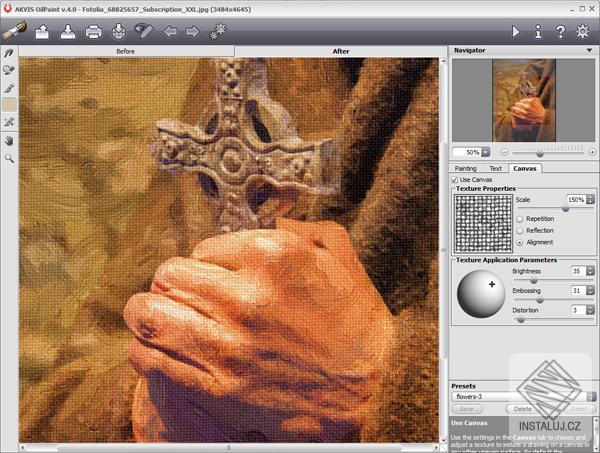
Task: Click the zoom in plus button
Action: pos(592,152)
